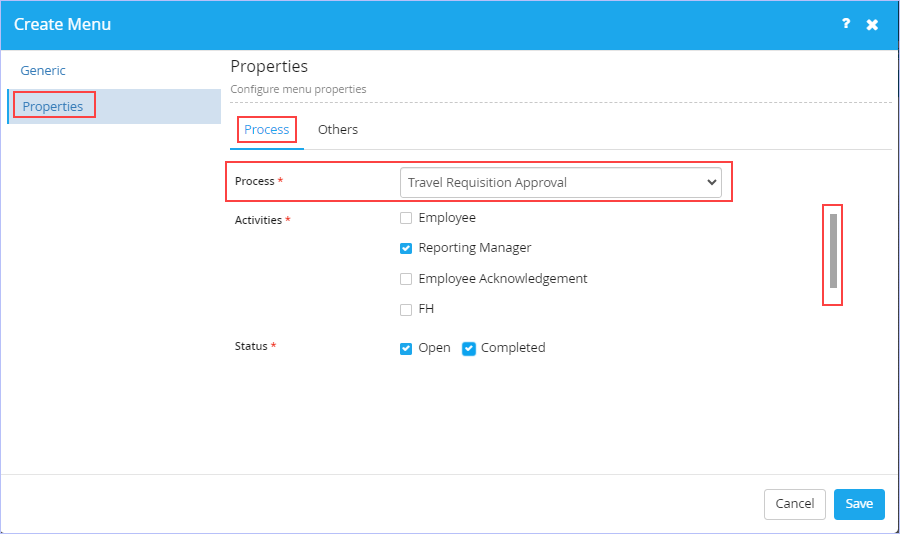Toggle the Completed status checkbox
900x534 pixels.
click(x=469, y=349)
